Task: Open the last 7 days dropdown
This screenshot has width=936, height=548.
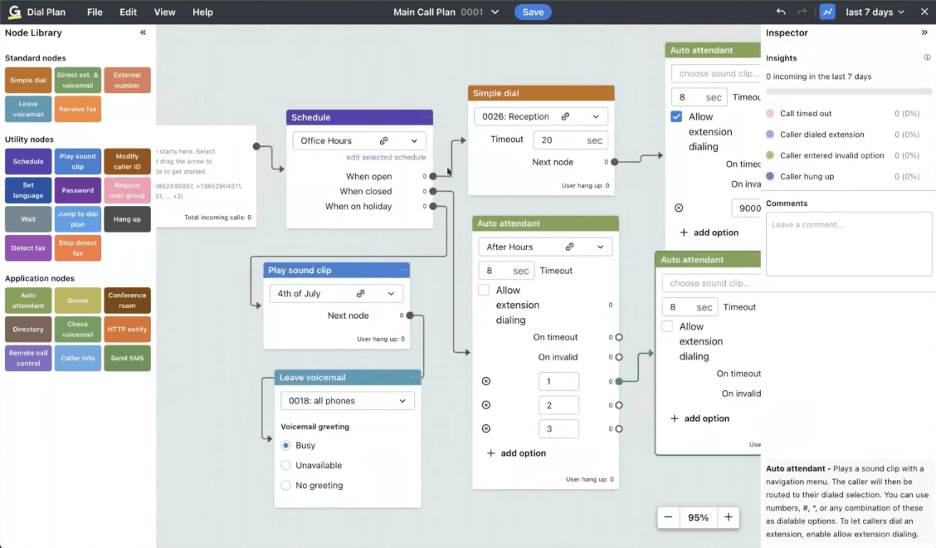Action: pyautogui.click(x=875, y=12)
